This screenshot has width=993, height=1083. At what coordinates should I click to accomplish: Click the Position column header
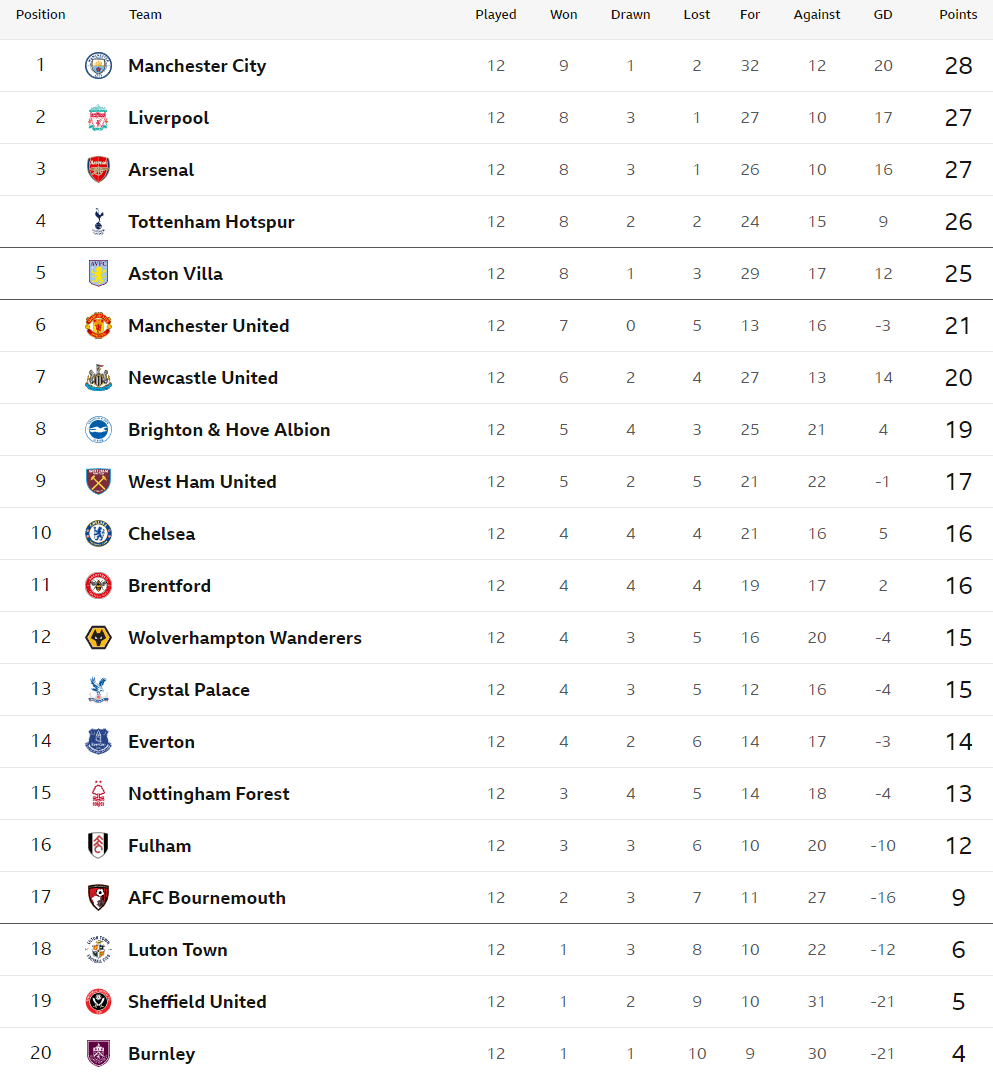41,15
